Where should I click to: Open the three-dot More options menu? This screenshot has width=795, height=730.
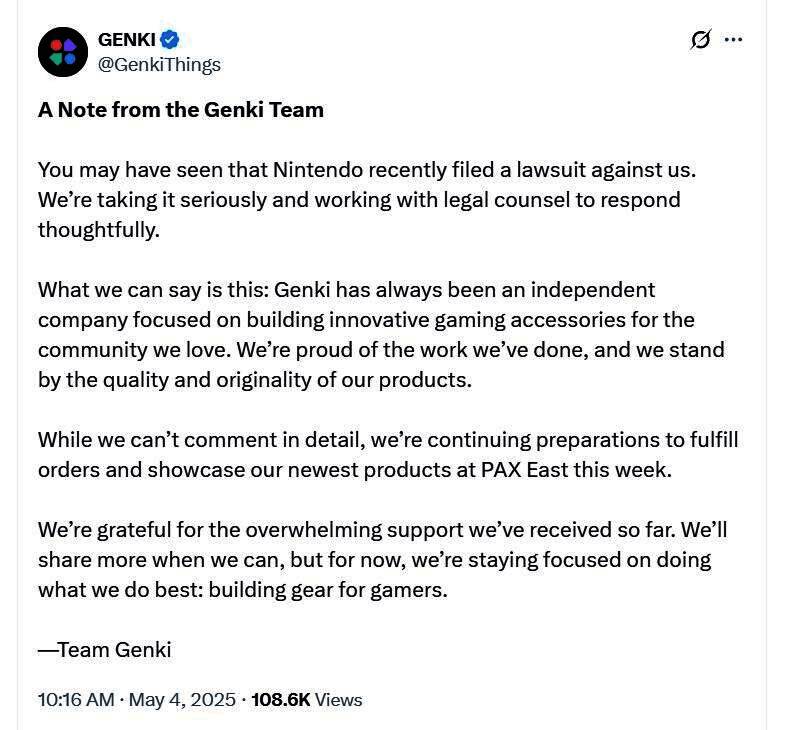click(733, 40)
